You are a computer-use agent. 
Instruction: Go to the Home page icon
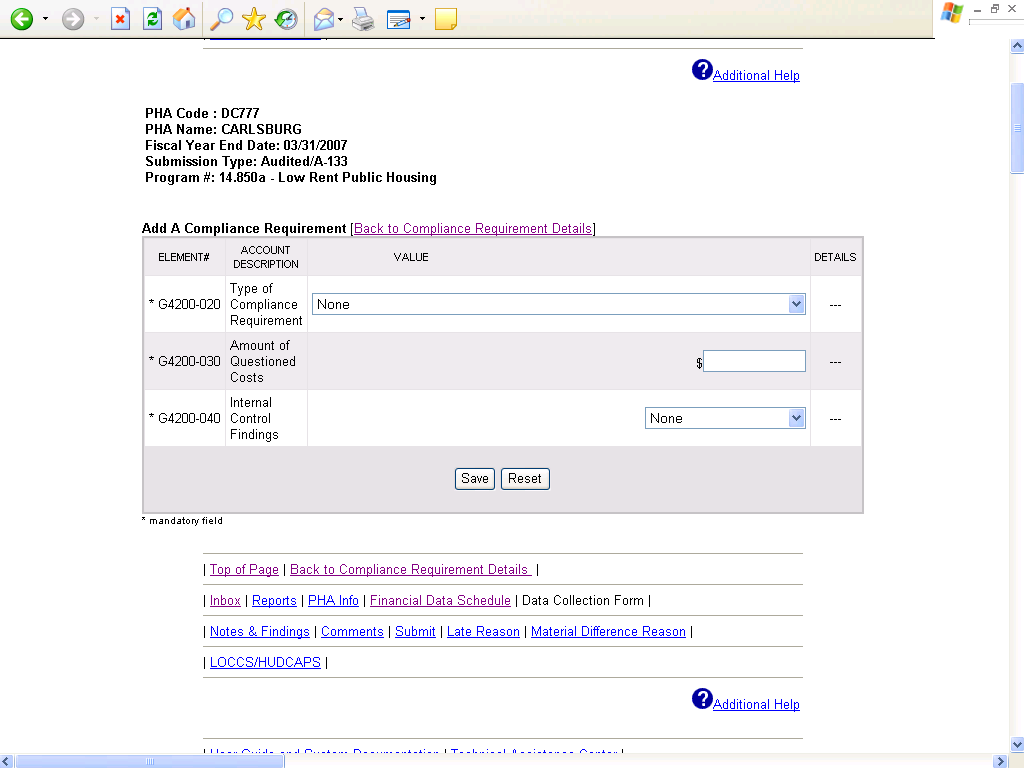pyautogui.click(x=184, y=19)
